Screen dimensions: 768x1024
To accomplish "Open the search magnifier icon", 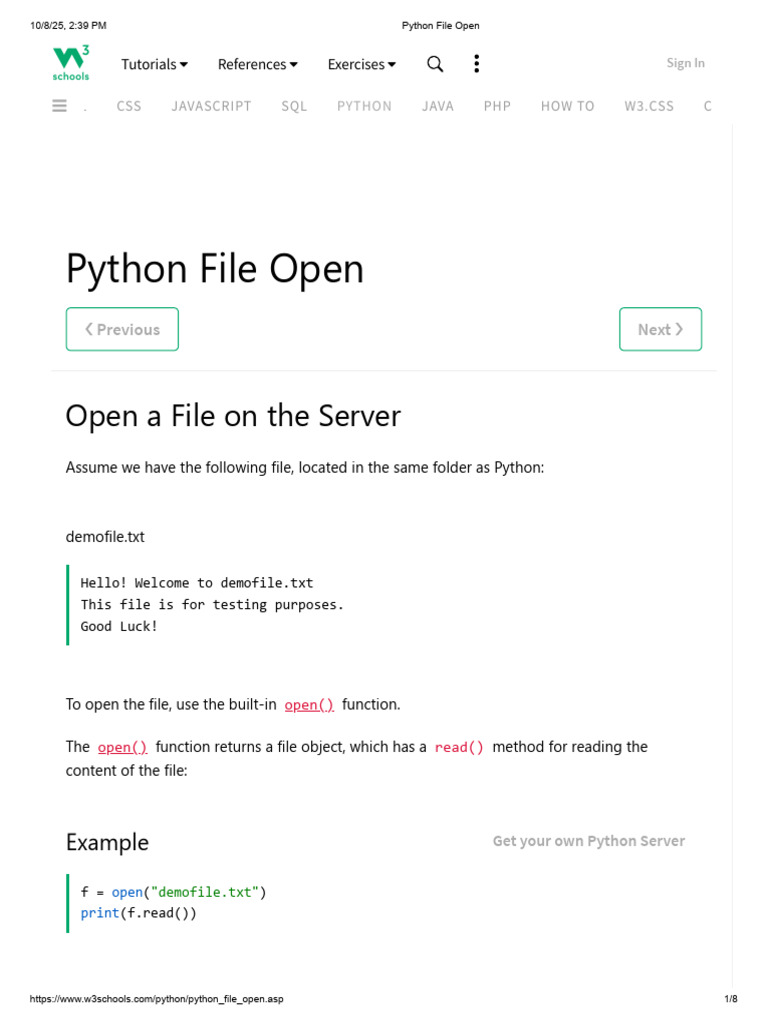I will pos(435,64).
